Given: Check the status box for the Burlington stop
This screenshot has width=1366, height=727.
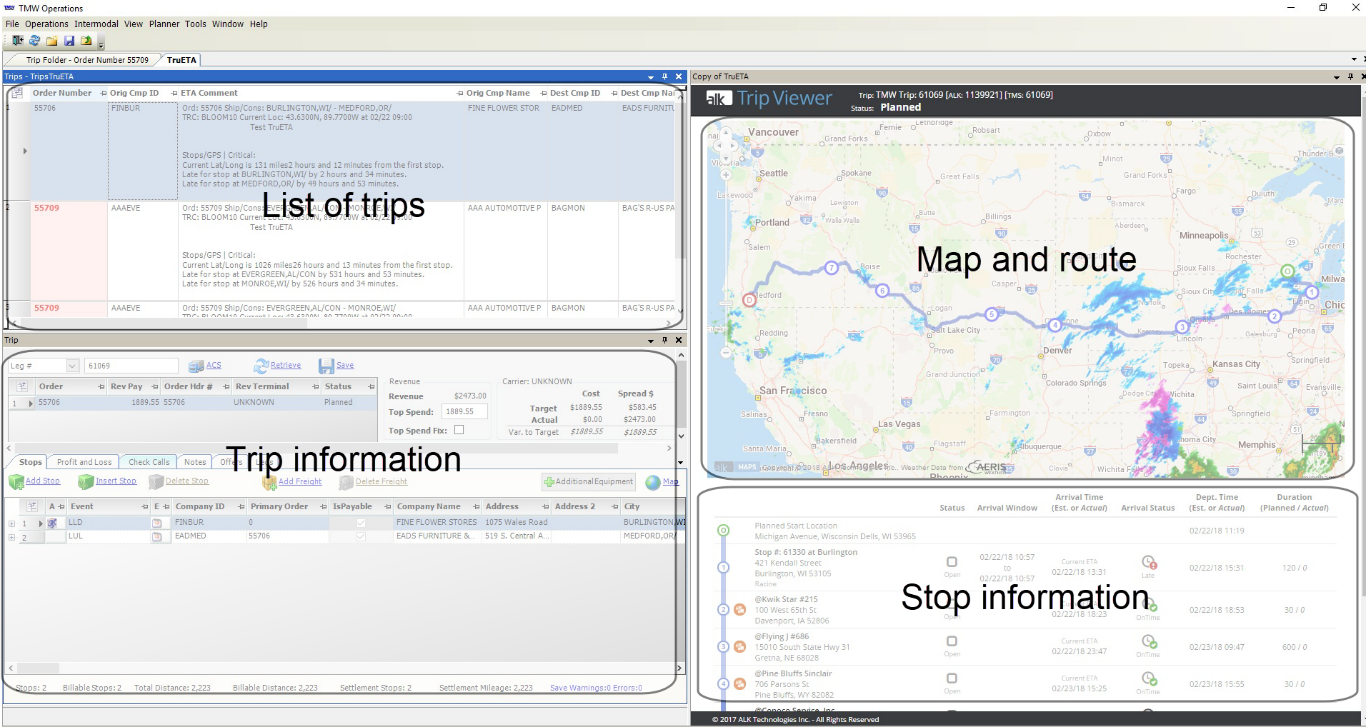Looking at the screenshot, I should (952, 563).
